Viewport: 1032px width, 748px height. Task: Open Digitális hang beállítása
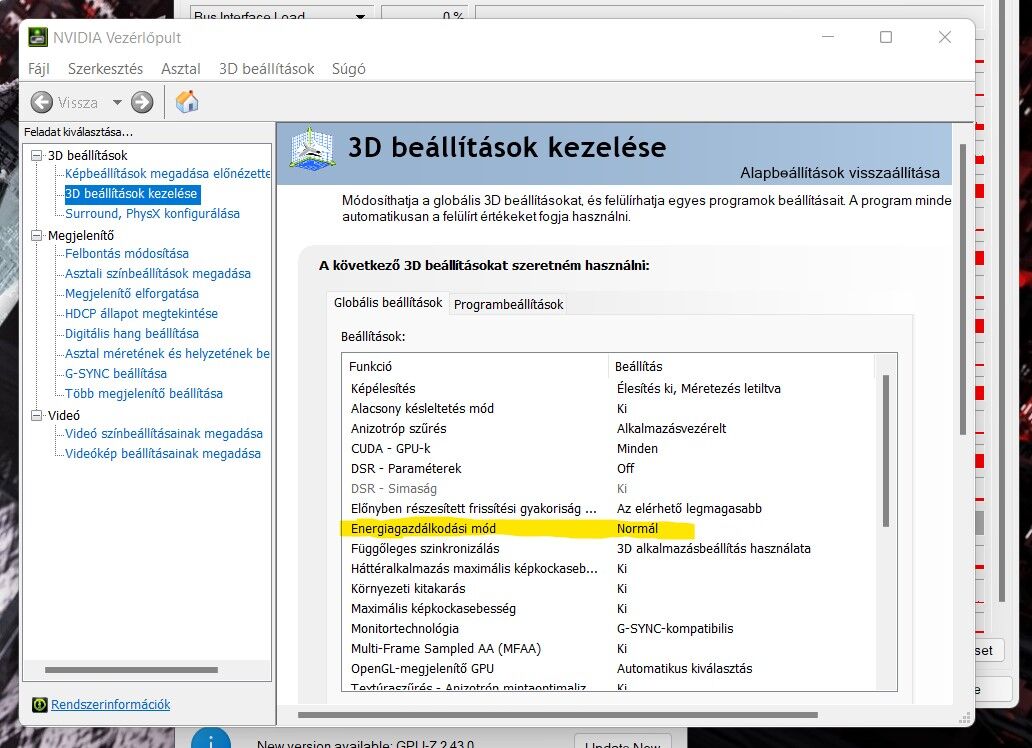132,334
